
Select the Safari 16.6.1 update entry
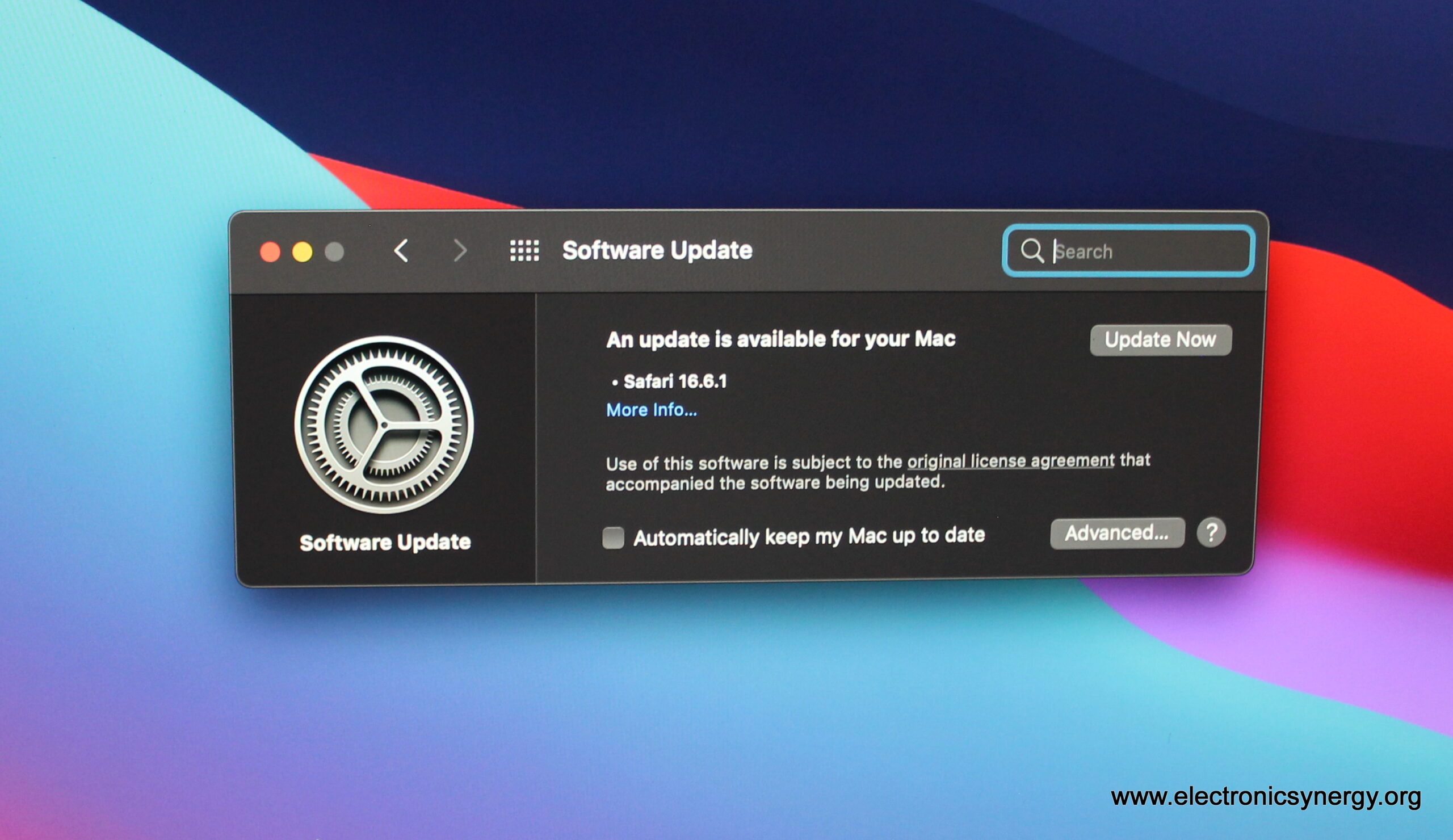[675, 381]
